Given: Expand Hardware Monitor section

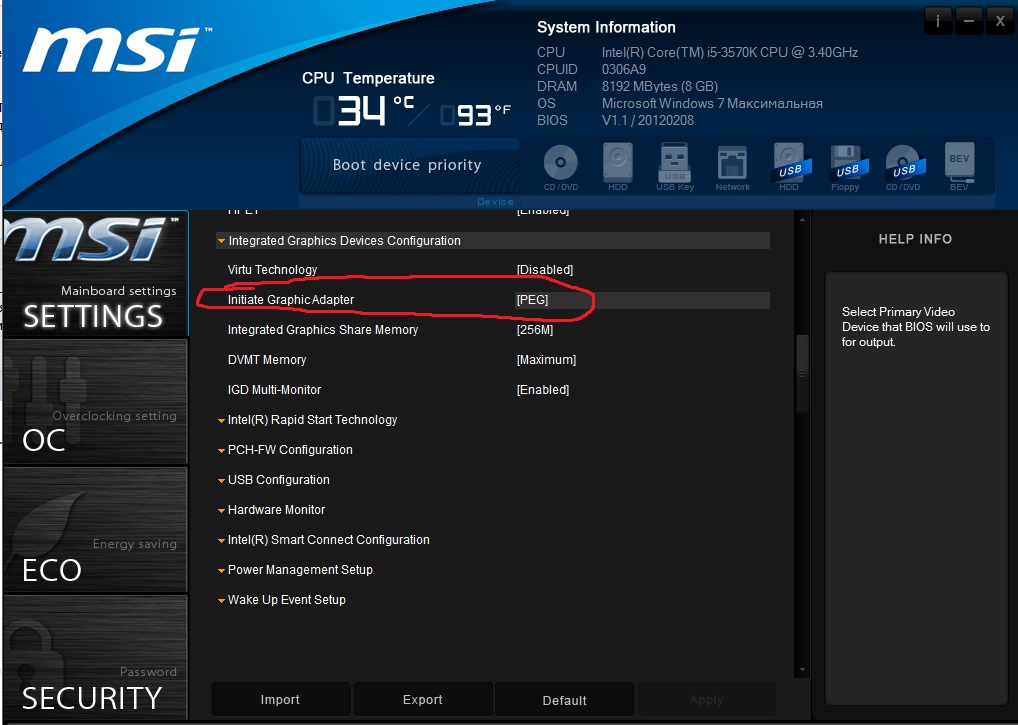Looking at the screenshot, I should coord(271,510).
